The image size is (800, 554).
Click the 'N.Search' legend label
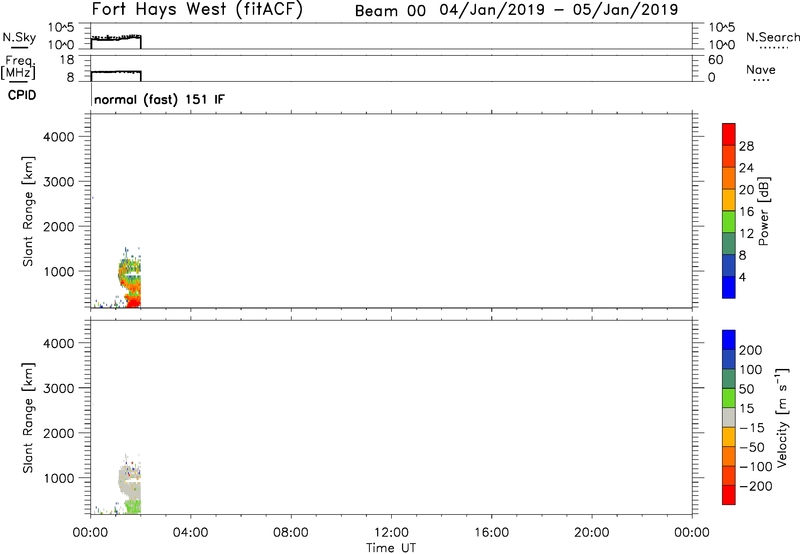pos(772,37)
